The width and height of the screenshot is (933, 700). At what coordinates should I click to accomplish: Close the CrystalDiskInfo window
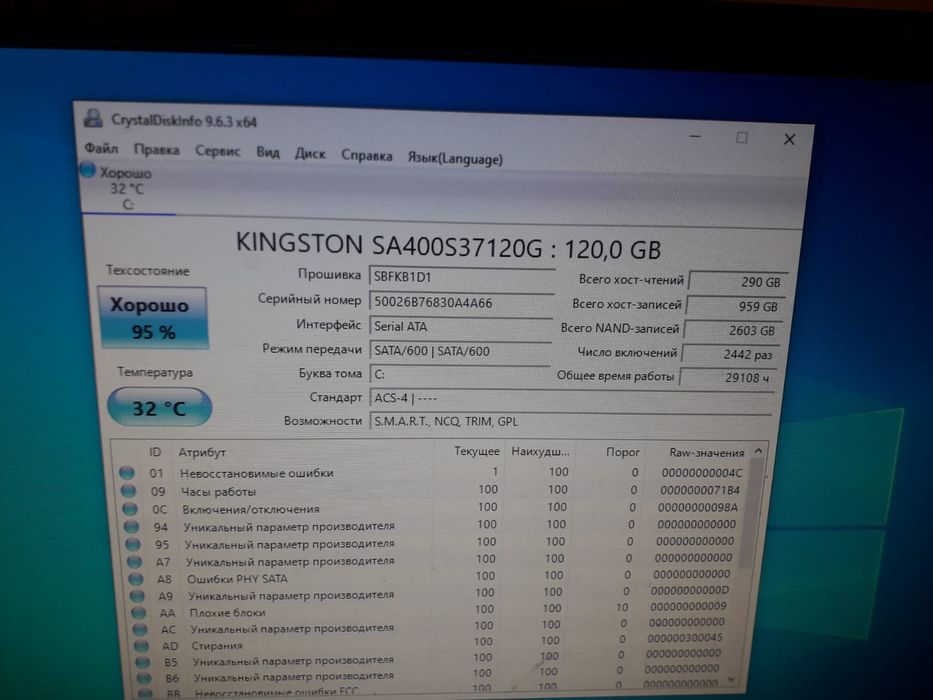tap(790, 139)
